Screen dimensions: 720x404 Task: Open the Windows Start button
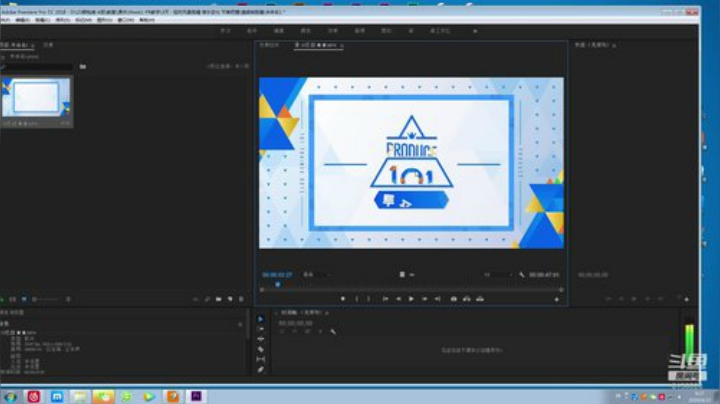(10, 397)
